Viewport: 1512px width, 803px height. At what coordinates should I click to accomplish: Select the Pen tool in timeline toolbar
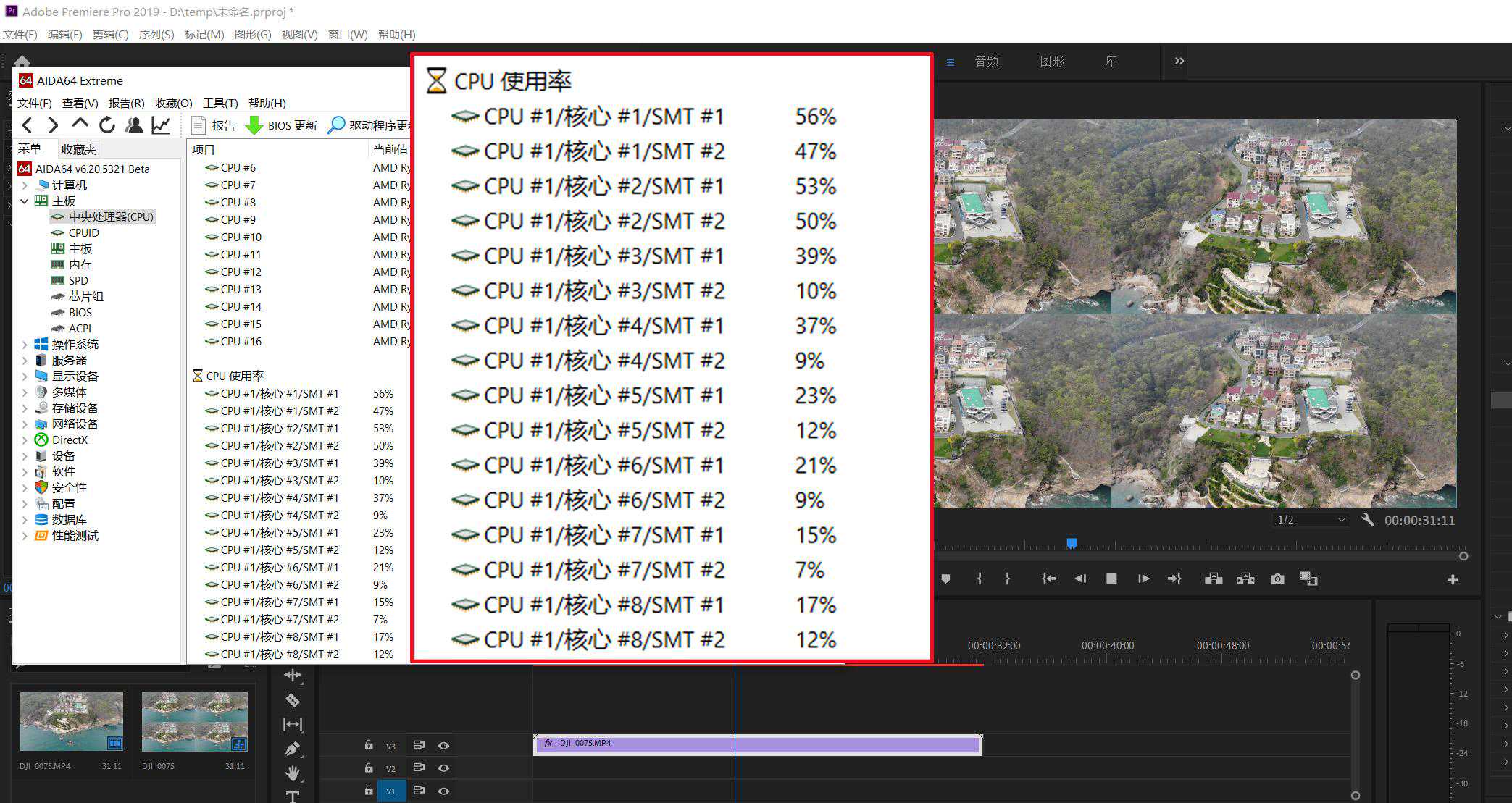pyautogui.click(x=292, y=749)
